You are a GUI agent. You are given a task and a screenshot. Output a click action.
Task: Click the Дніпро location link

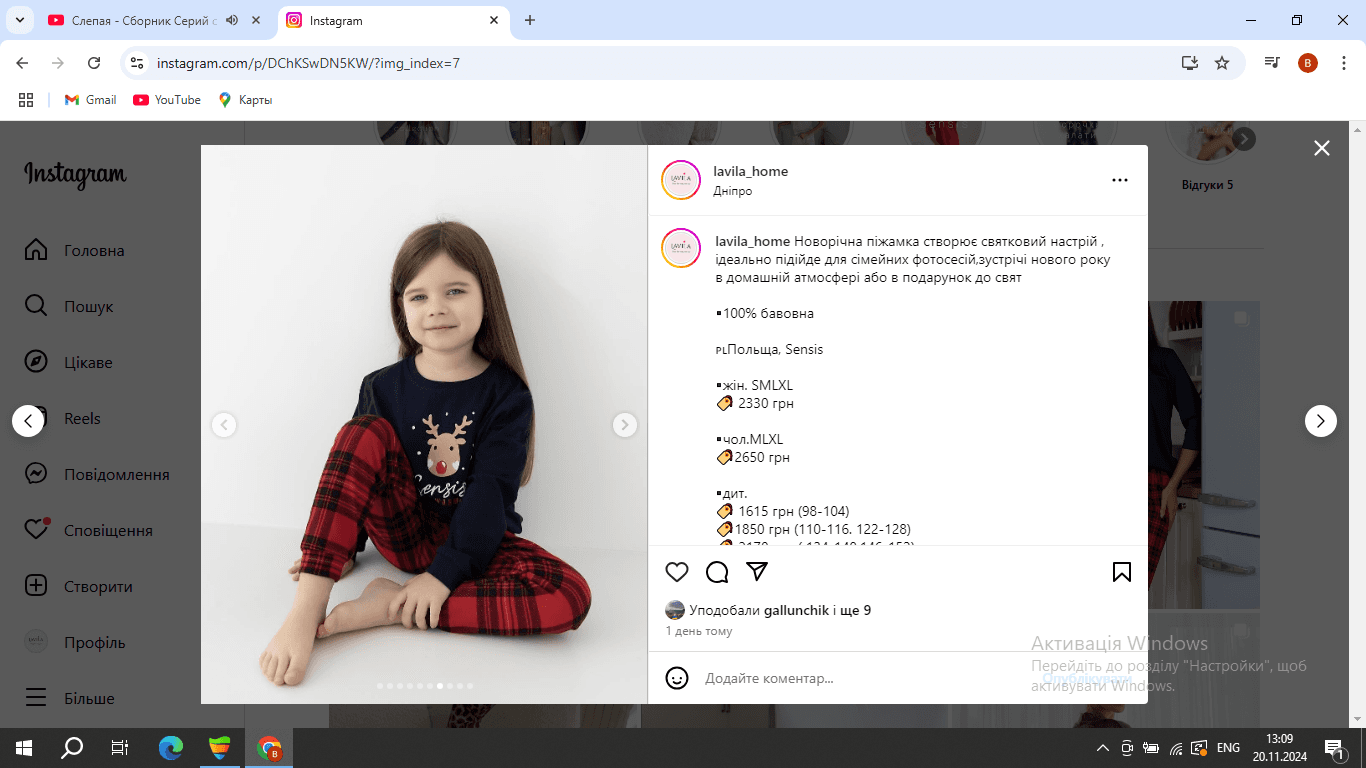point(733,191)
